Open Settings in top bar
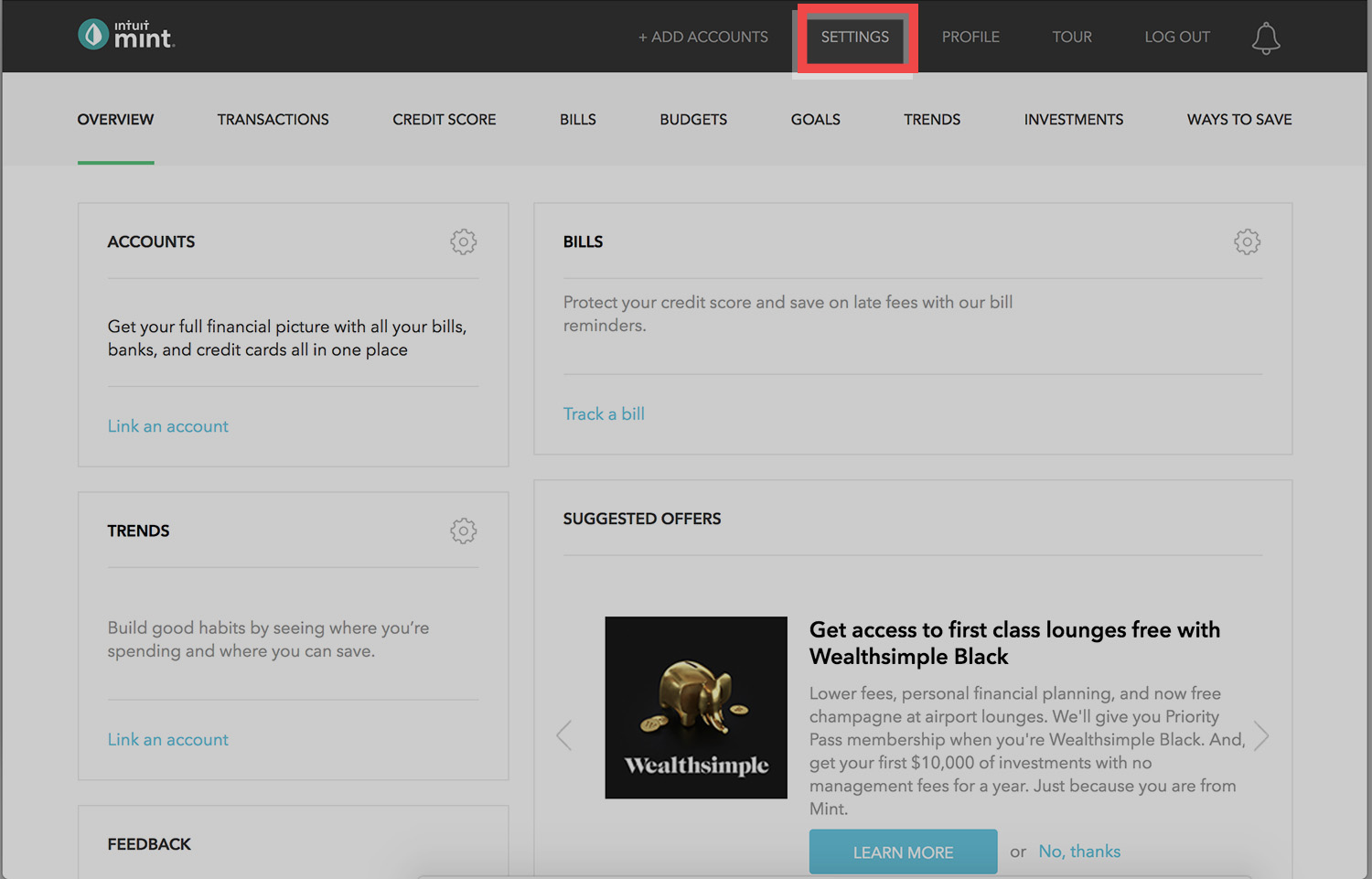Screen dimensions: 1372x879 pos(855,37)
